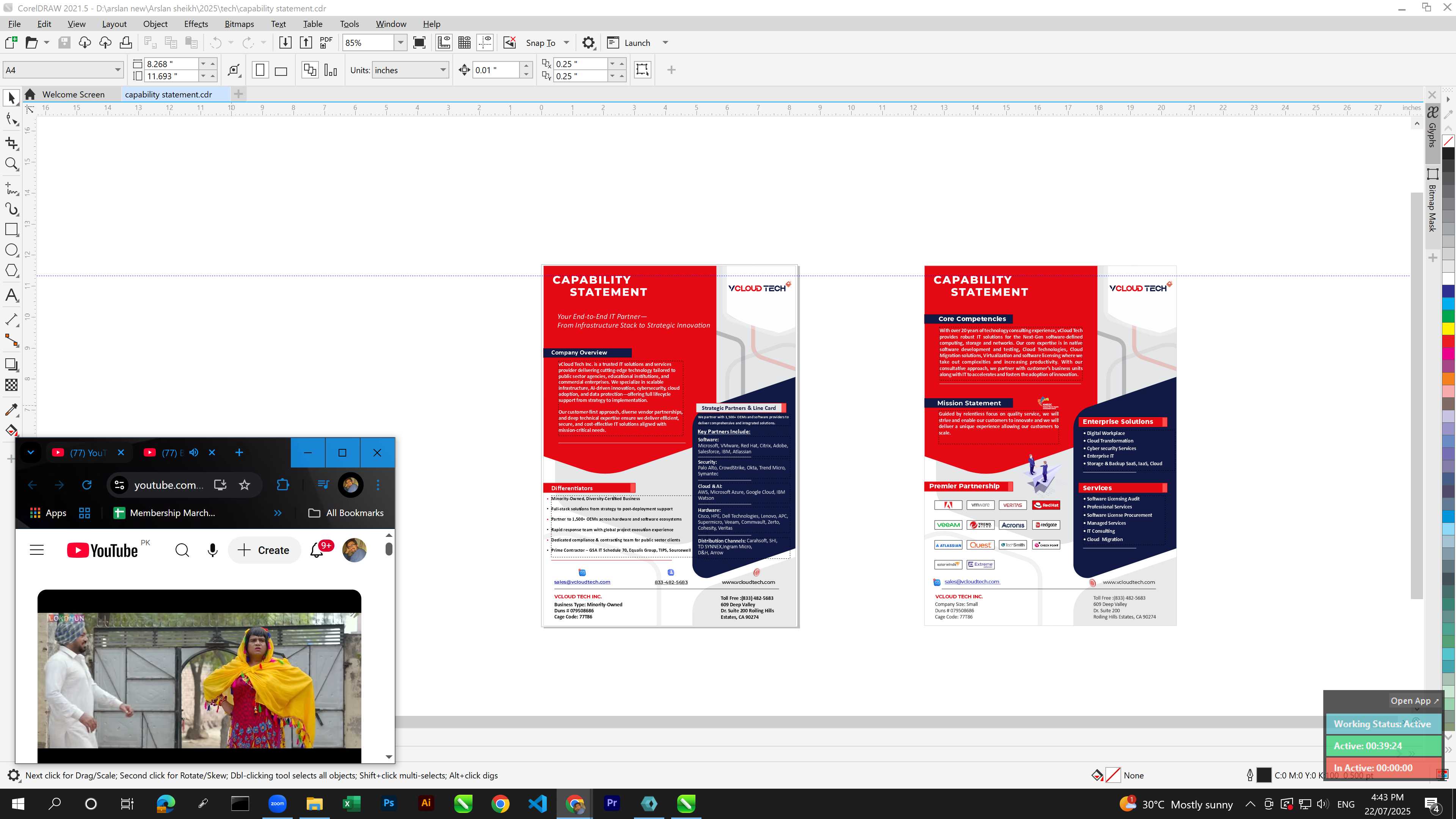Click the Print icon

coord(126,42)
